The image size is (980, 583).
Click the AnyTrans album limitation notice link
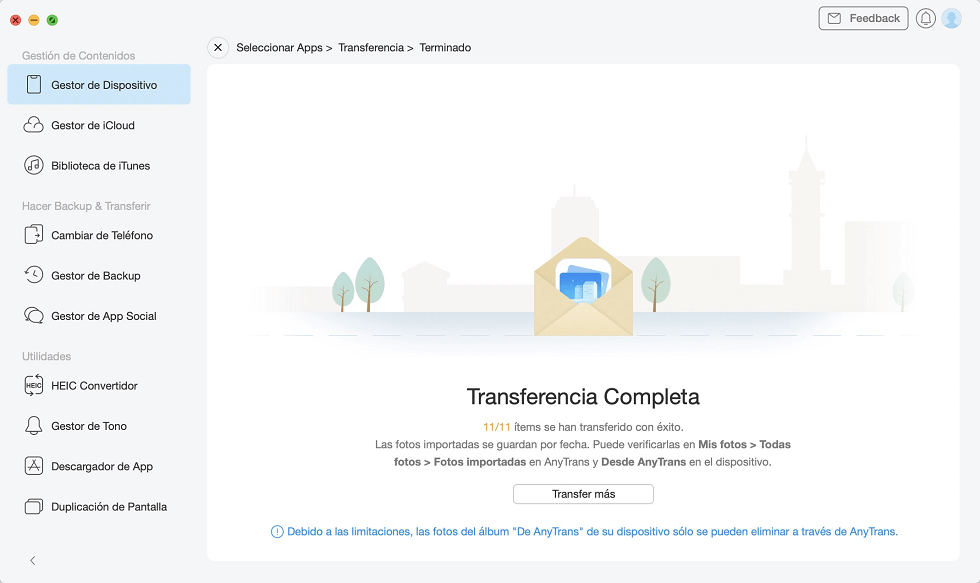(x=592, y=532)
